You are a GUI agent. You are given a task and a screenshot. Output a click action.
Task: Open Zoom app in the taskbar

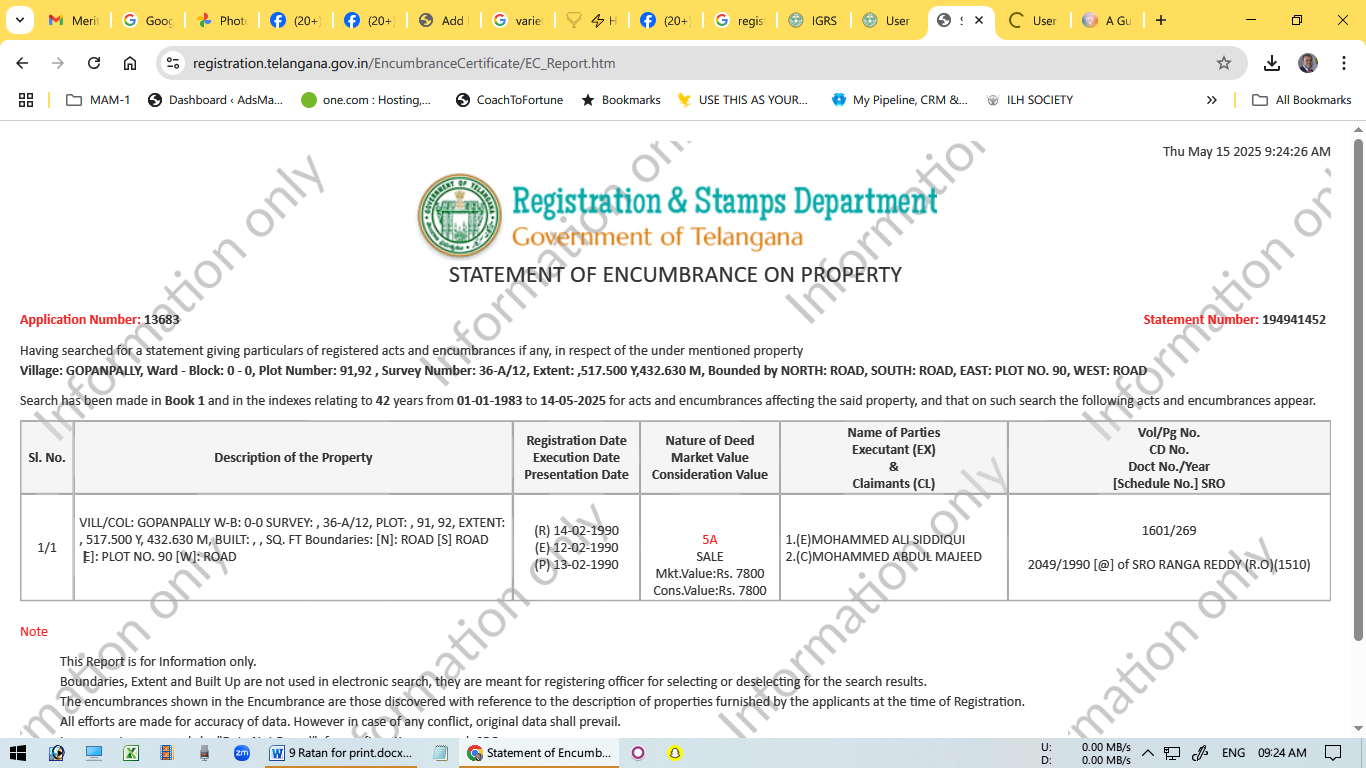click(241, 753)
